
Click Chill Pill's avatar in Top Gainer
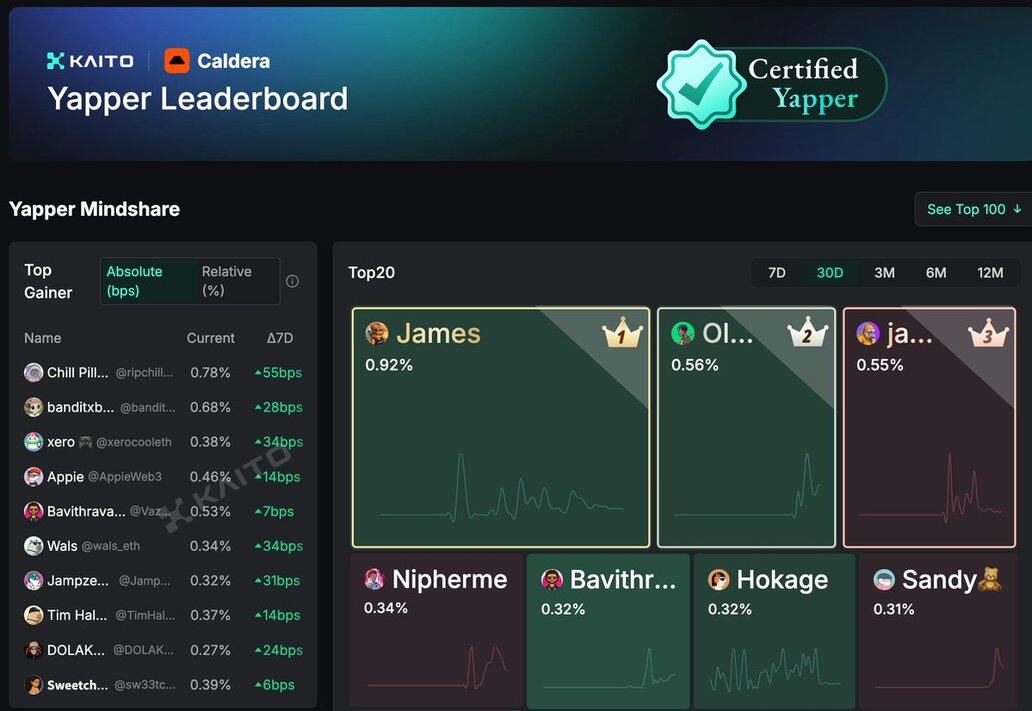tap(34, 372)
